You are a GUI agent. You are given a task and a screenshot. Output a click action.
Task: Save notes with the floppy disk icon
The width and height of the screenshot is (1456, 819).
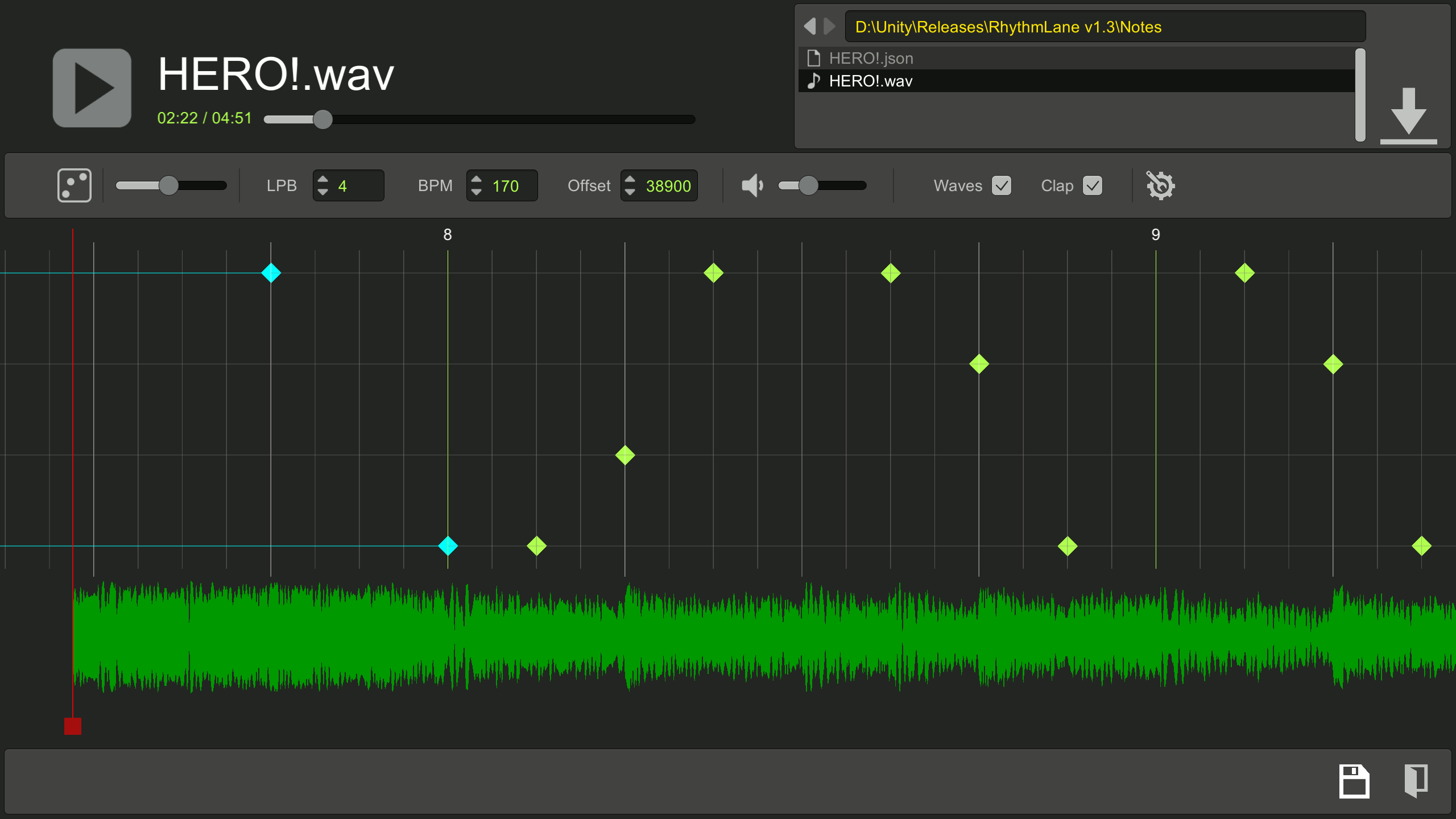(1354, 781)
